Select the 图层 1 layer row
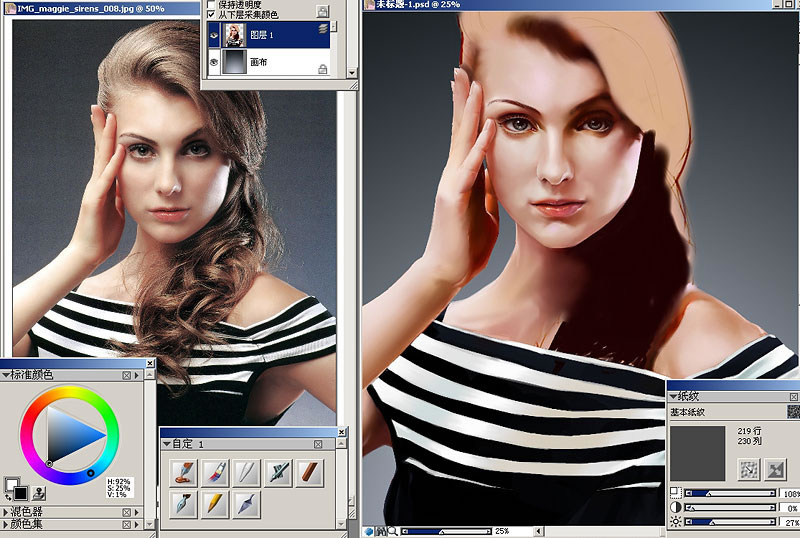The width and height of the screenshot is (800, 538). (269, 35)
